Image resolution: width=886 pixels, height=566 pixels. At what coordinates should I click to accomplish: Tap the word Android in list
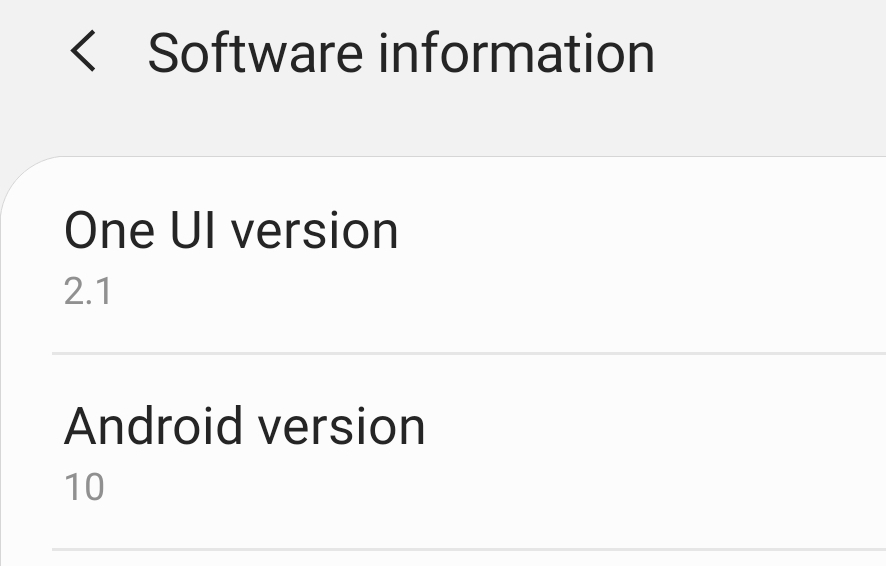click(154, 427)
